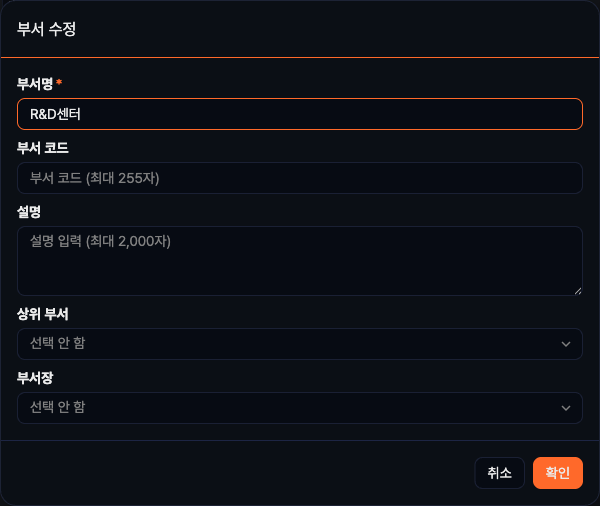Click the 설명 textarea resize handle
The height and width of the screenshot is (506, 600).
click(x=577, y=290)
